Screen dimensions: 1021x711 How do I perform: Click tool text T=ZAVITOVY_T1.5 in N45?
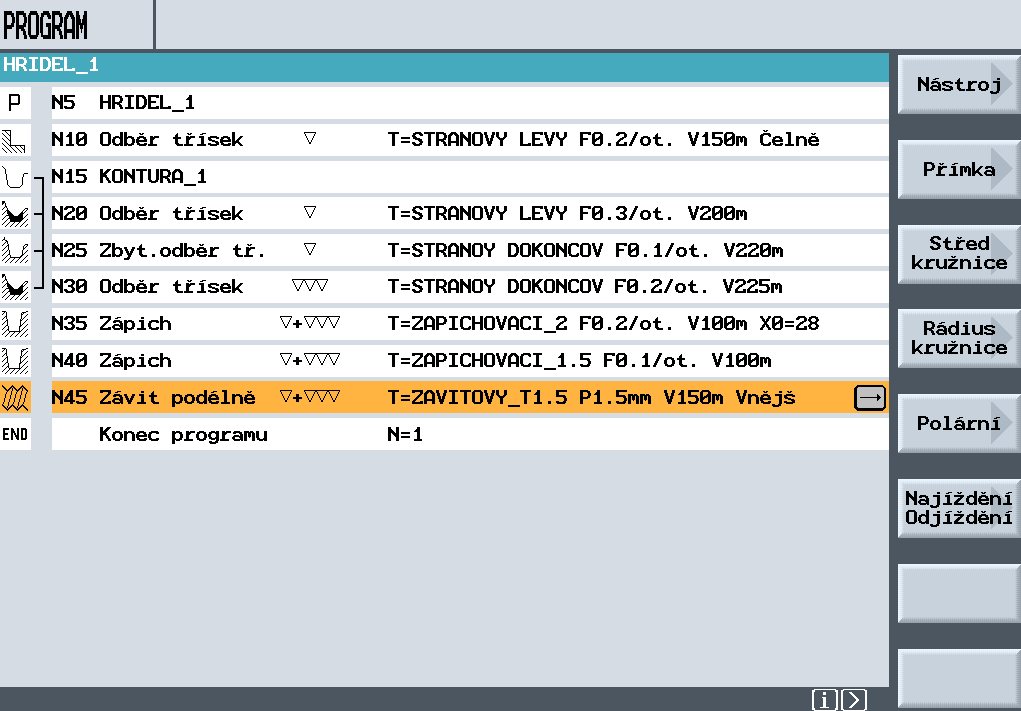coord(477,397)
